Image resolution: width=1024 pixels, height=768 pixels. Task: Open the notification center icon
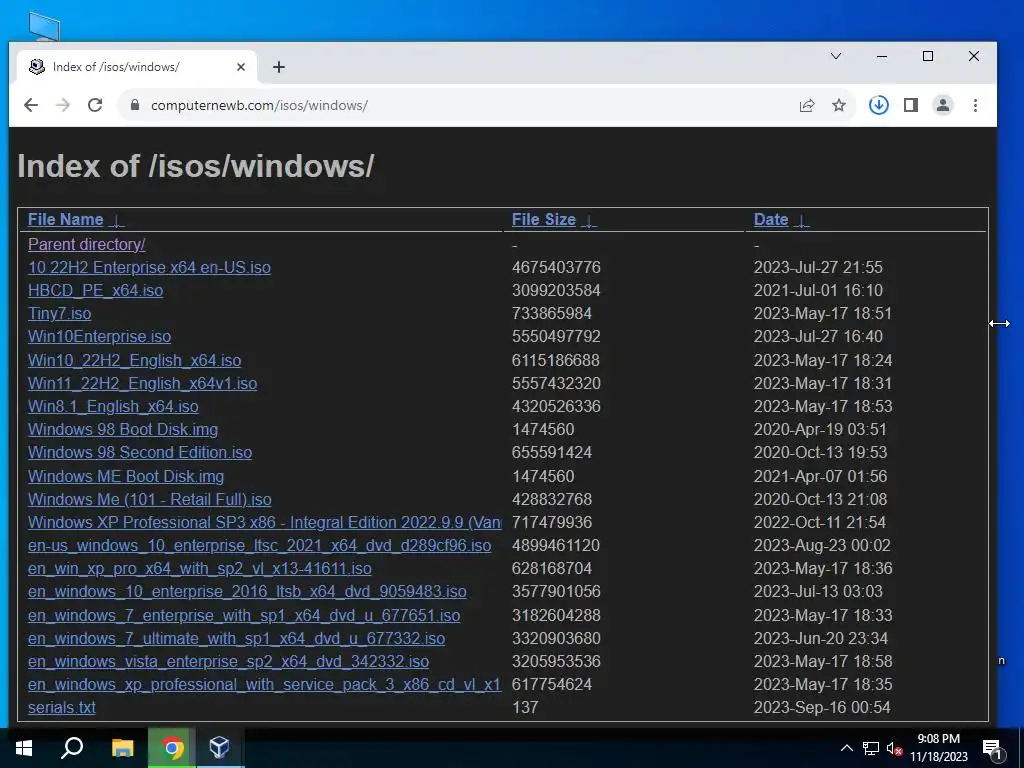pos(992,748)
